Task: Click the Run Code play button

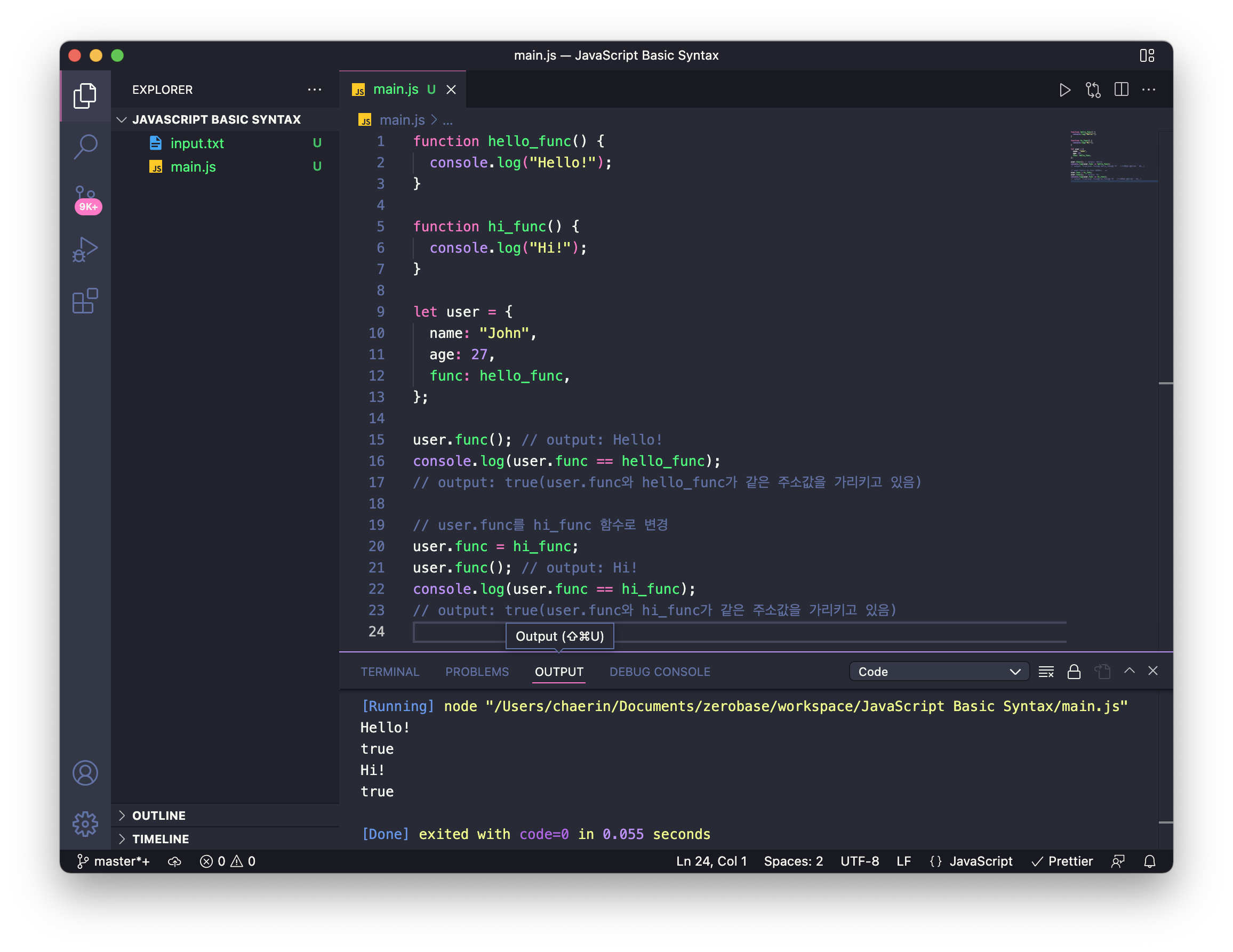Action: point(1064,90)
